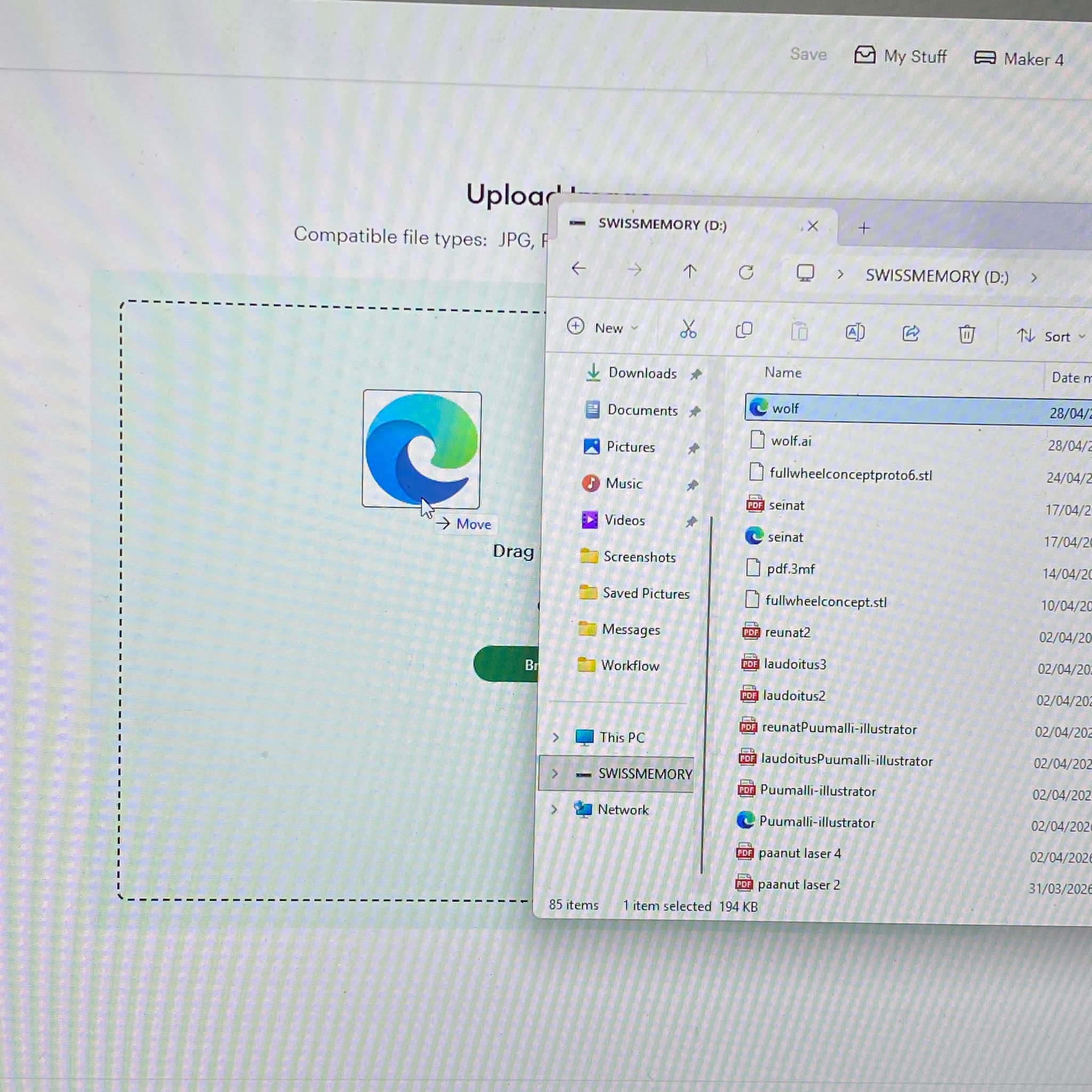Click the Copy icon in File Explorer toolbar
The height and width of the screenshot is (1092, 1092).
(744, 330)
